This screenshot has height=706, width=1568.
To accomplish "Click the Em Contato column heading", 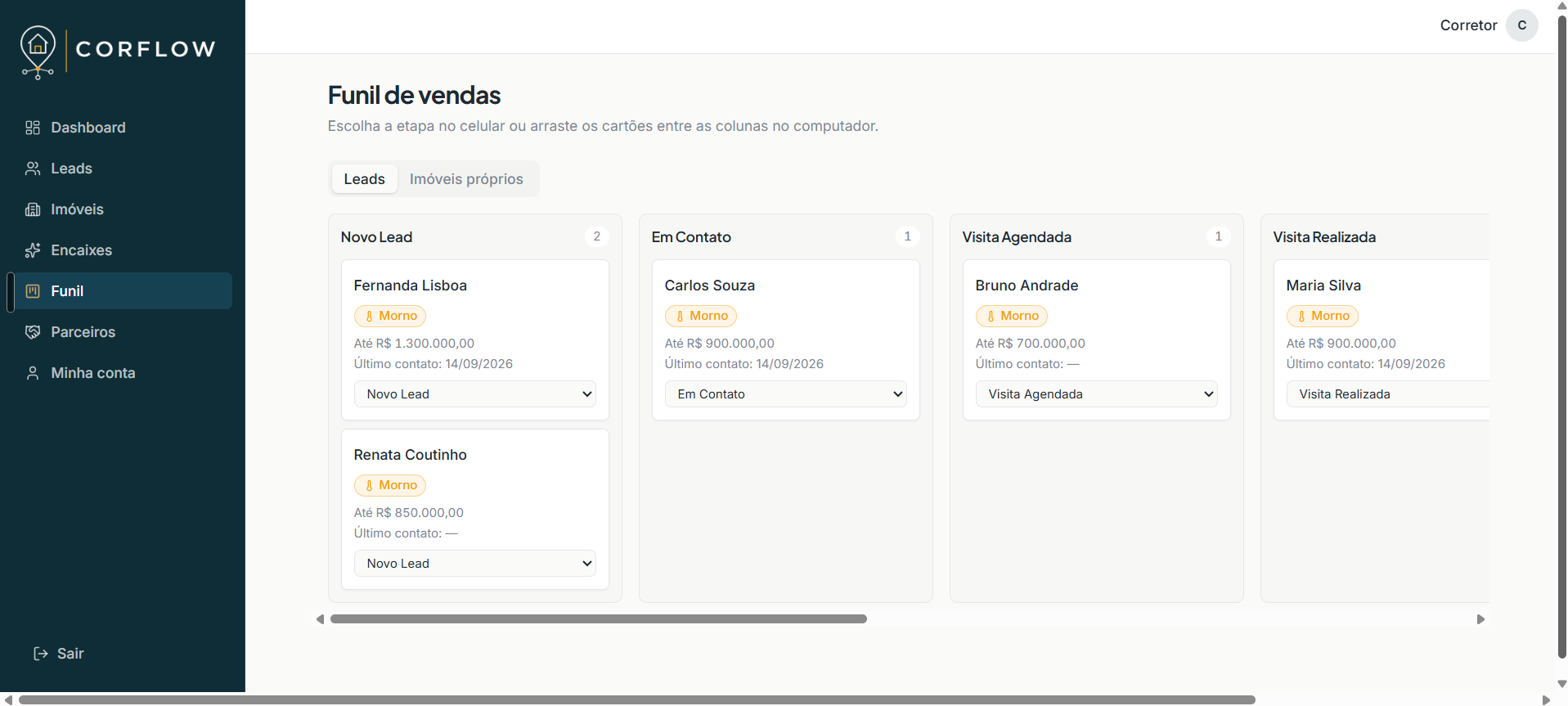I will (691, 237).
